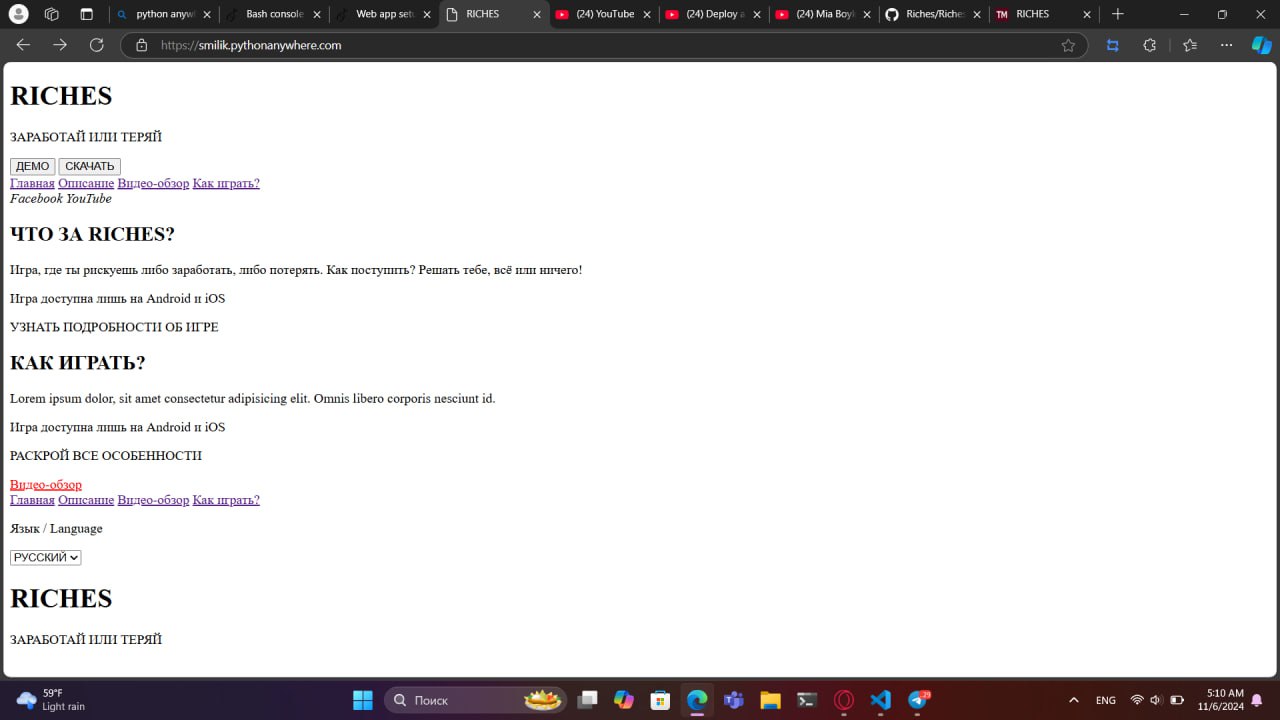The width and height of the screenshot is (1280, 720).
Task: Close the active RICHES tab
Action: coord(537,15)
